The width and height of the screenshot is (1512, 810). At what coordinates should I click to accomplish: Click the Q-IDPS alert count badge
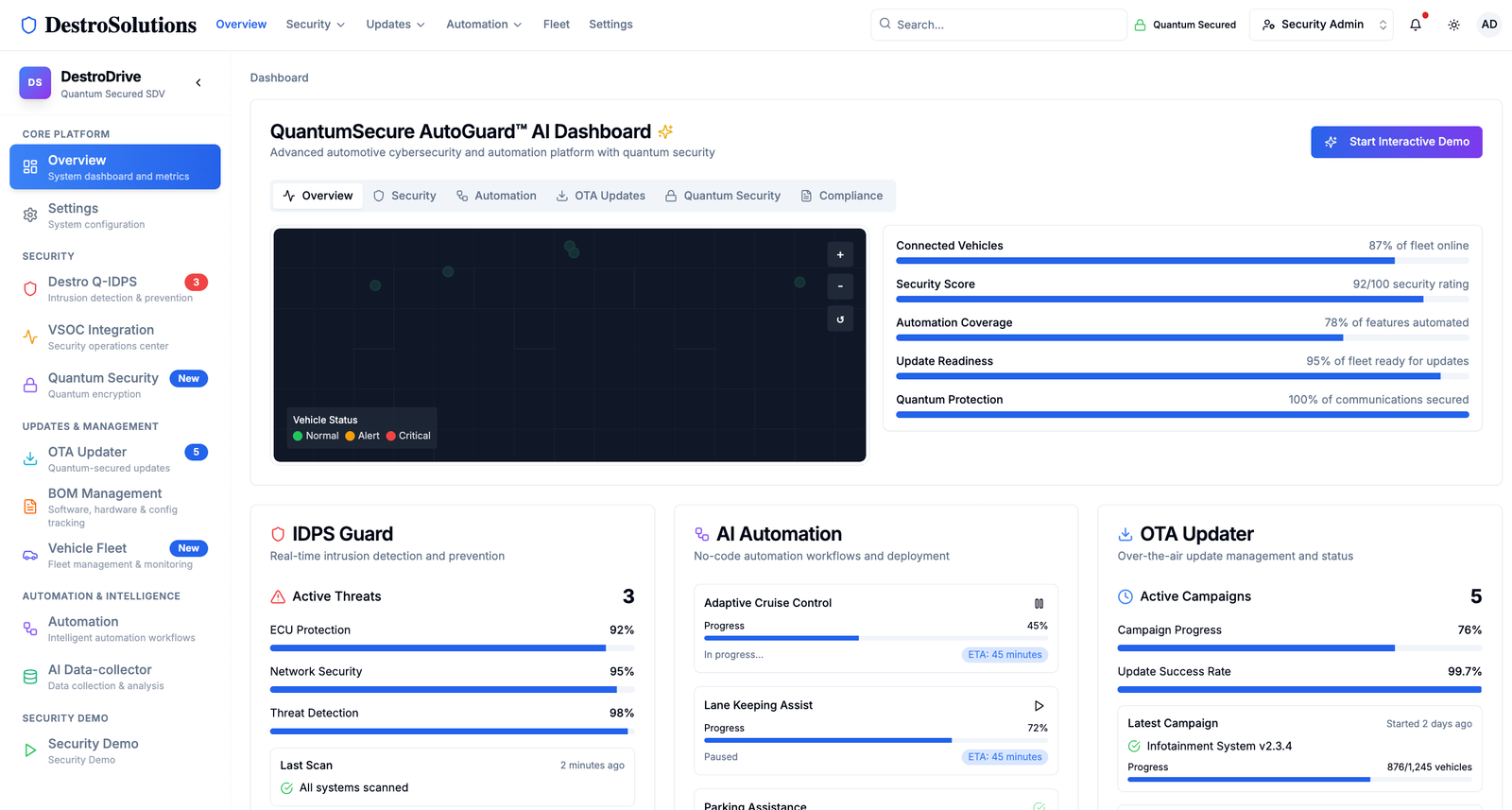coord(196,282)
